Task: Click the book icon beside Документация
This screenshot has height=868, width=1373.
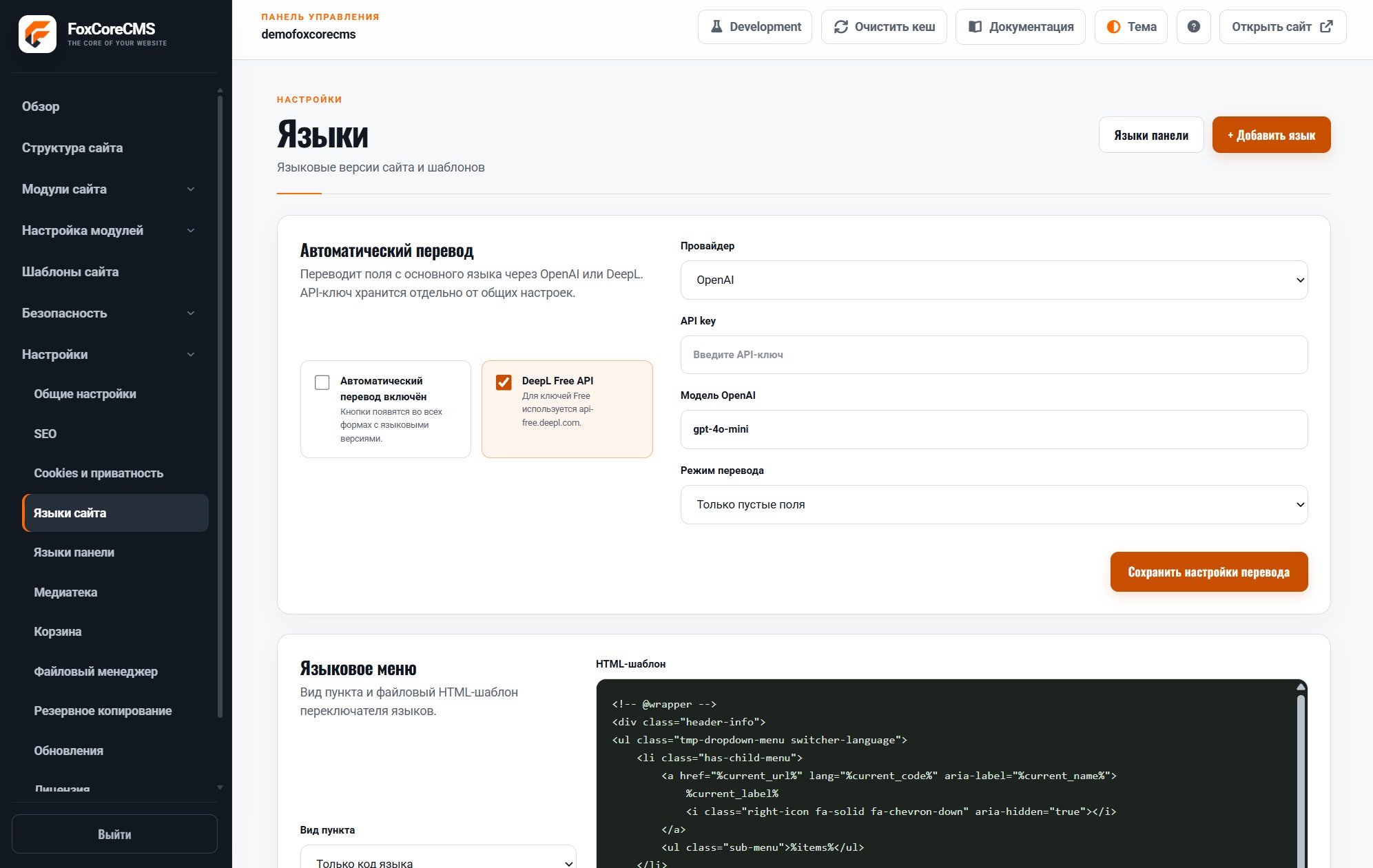Action: pyautogui.click(x=975, y=27)
